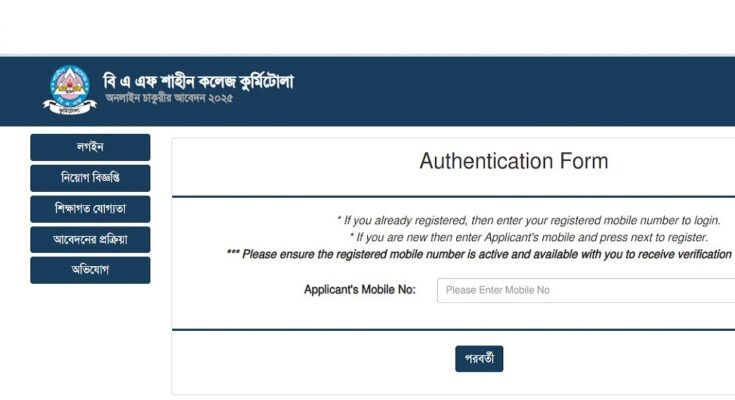Select শিক্ষাগত যোগ্যতা in the sidebar
This screenshot has height=400, width=735.
click(90, 209)
